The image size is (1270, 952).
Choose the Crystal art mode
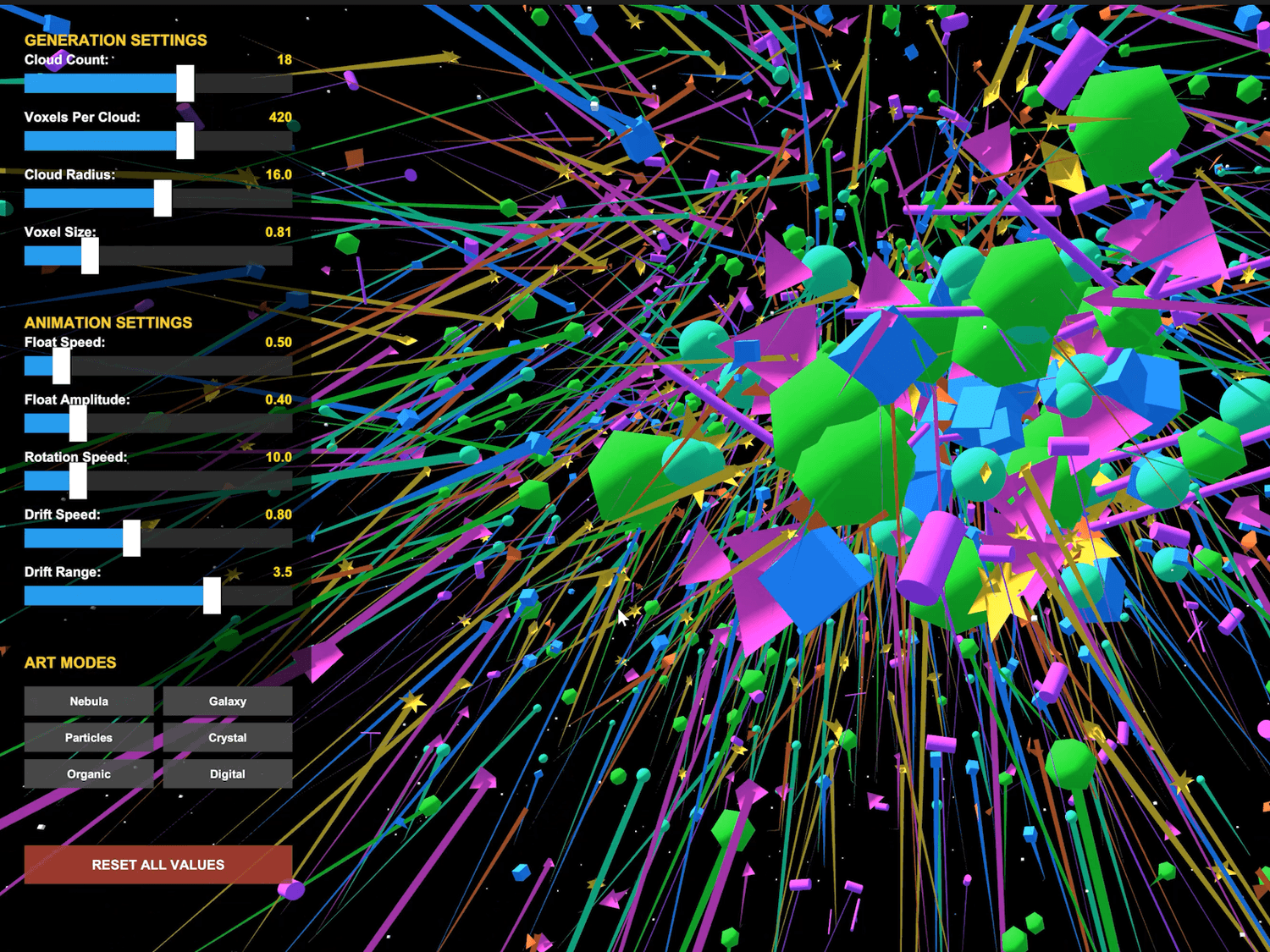point(228,738)
